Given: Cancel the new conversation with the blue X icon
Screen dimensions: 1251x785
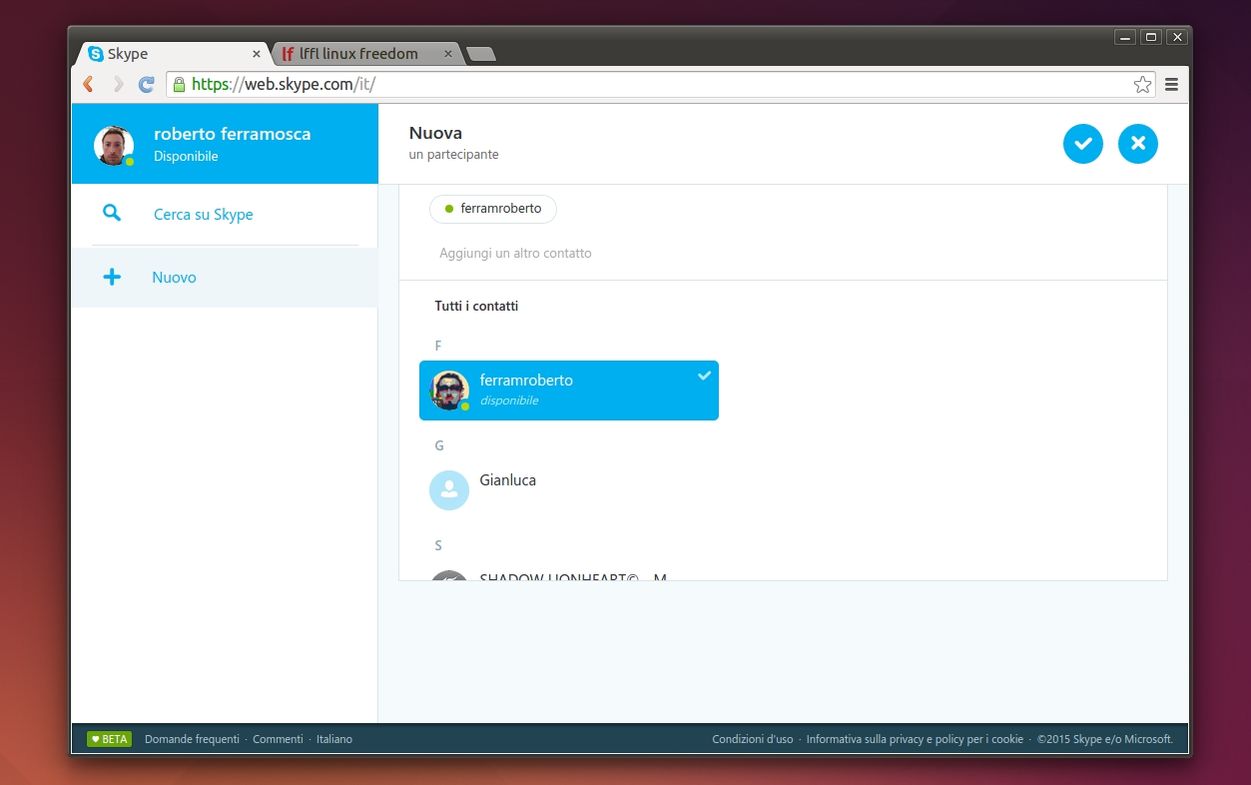Looking at the screenshot, I should pyautogui.click(x=1138, y=143).
